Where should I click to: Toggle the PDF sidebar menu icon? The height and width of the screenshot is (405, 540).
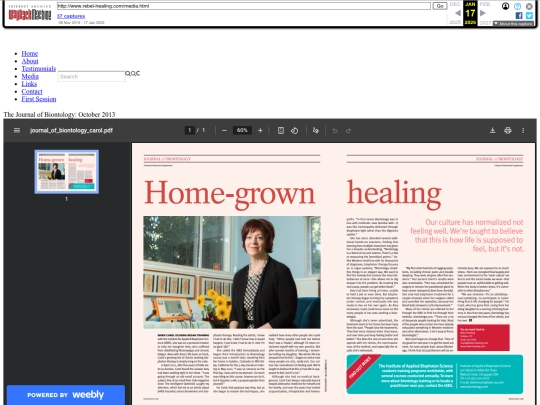(17, 130)
